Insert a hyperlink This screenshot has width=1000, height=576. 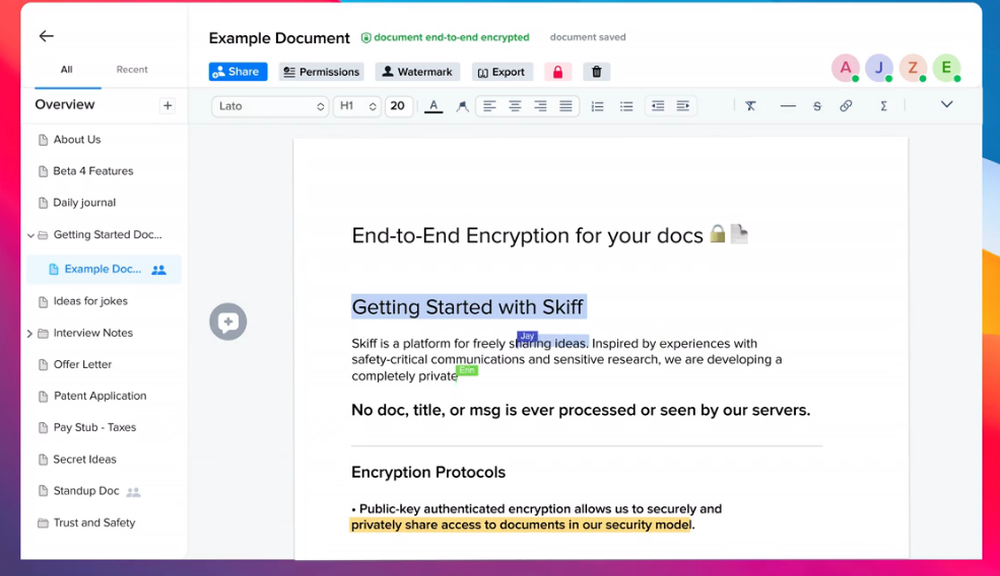coord(846,106)
